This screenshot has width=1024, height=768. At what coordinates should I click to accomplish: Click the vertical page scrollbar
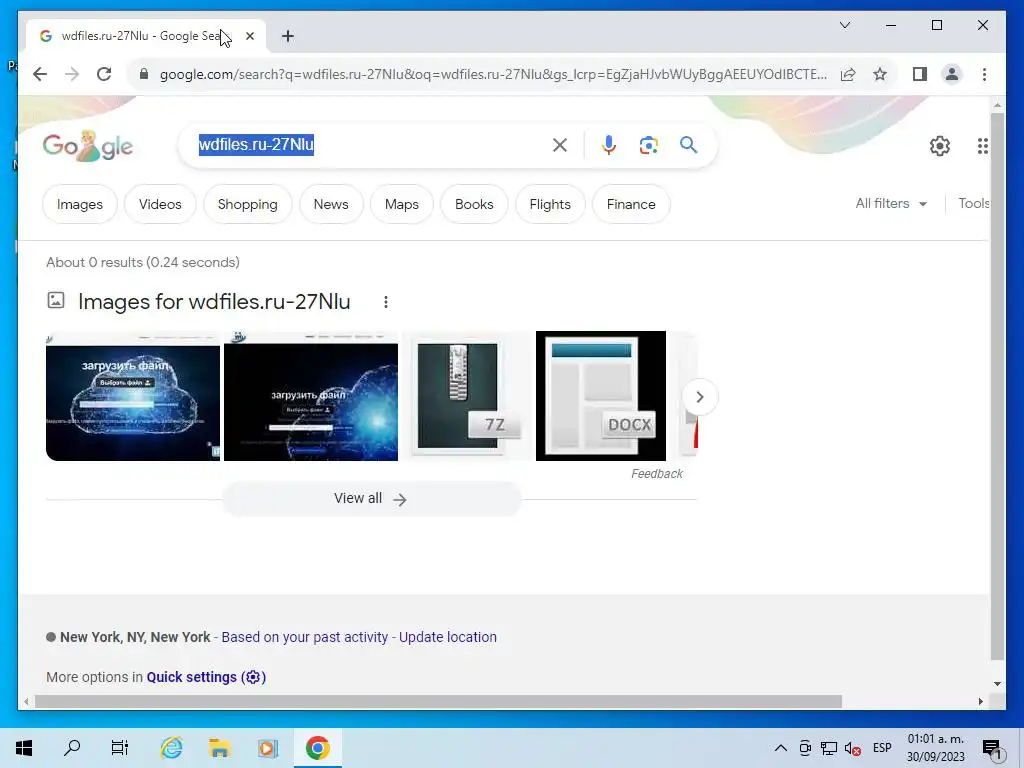pos(997,386)
